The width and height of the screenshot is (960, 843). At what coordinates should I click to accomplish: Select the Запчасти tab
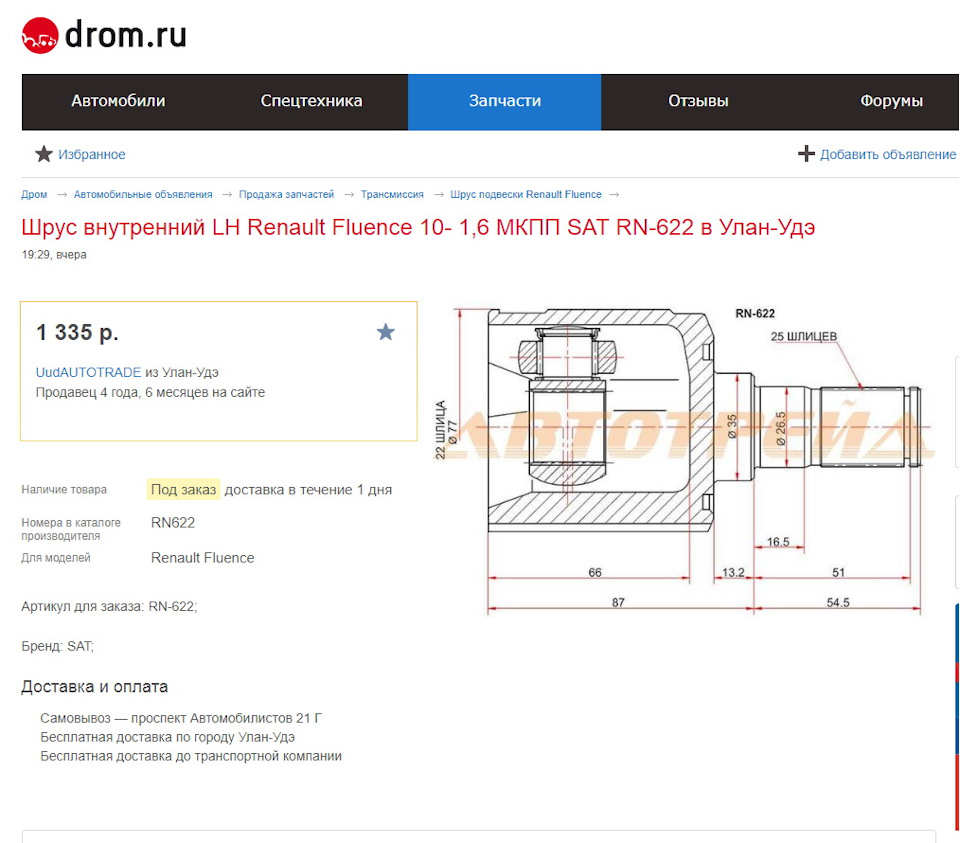[504, 101]
